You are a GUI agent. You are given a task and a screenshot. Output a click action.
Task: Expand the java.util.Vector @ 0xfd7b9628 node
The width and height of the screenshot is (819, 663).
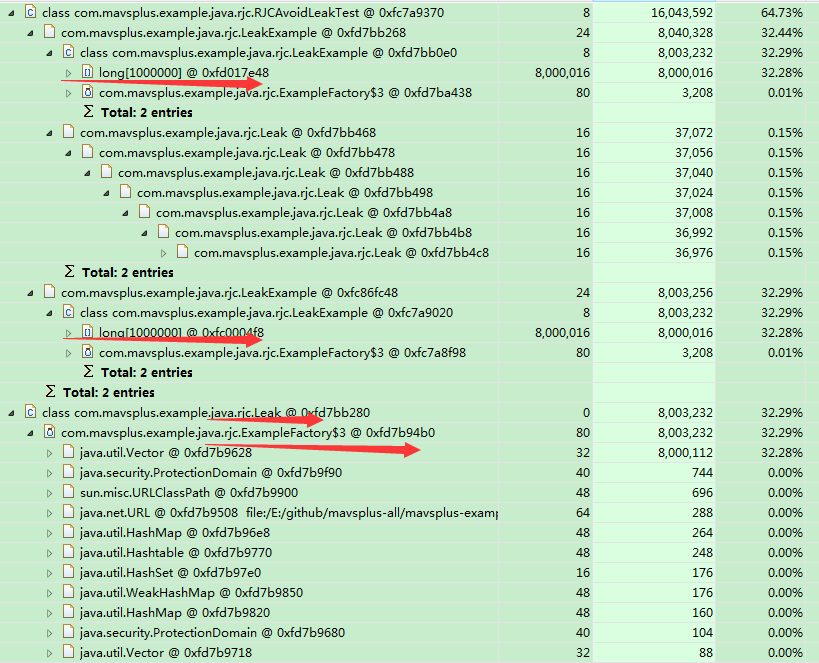point(50,453)
